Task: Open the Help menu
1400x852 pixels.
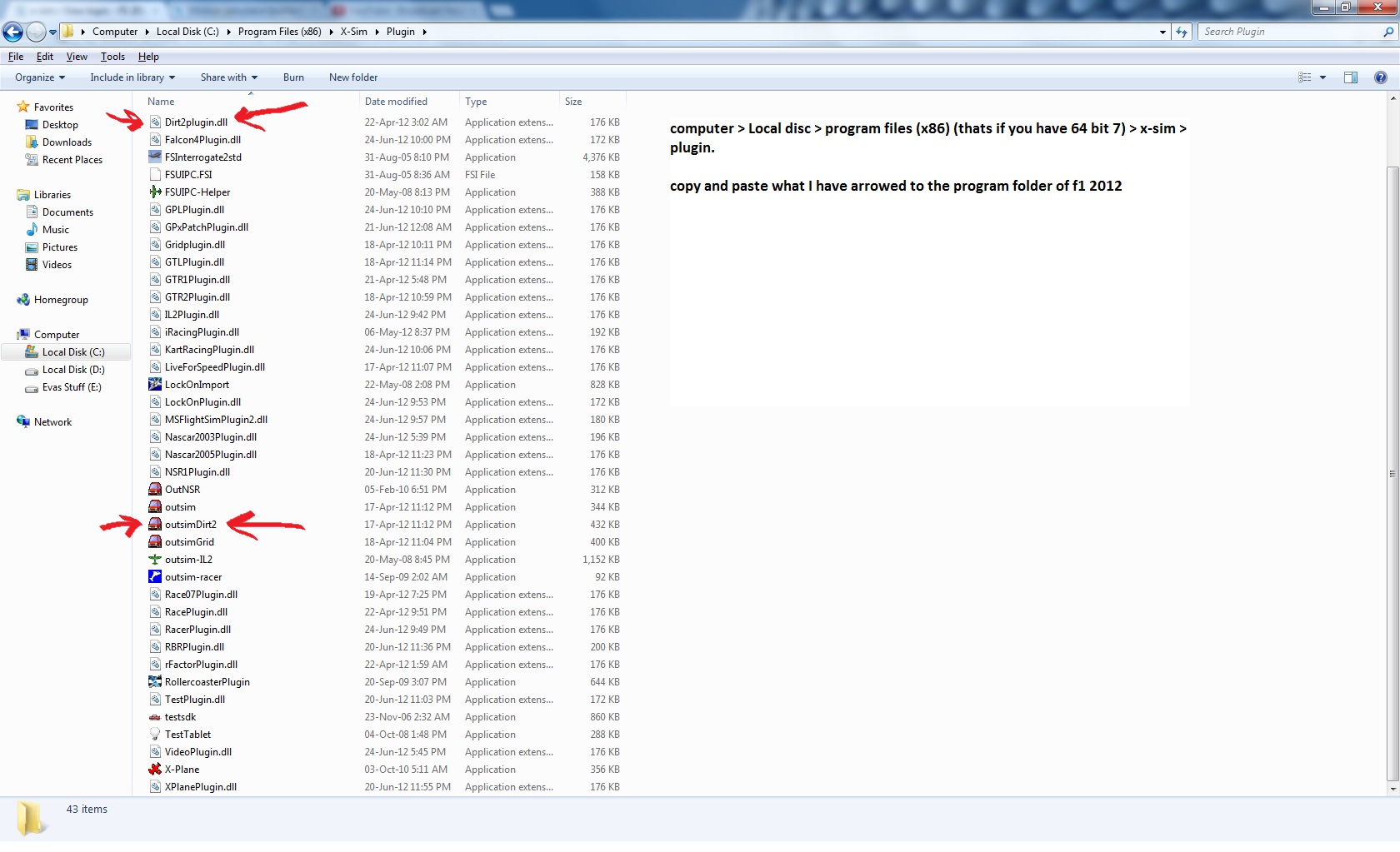Action: point(148,57)
